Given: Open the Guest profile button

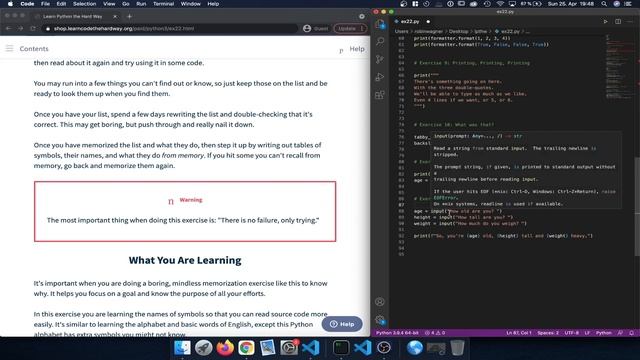Looking at the screenshot, I should (316, 29).
